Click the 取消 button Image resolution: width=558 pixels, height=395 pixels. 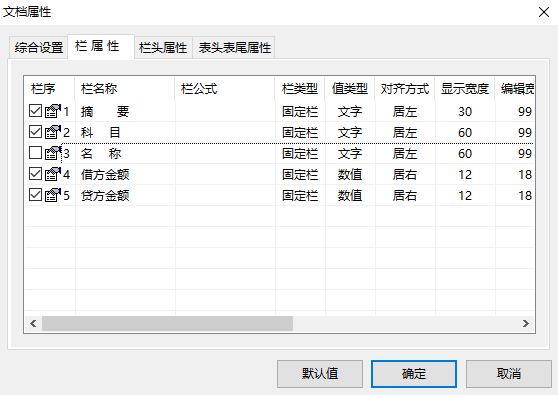click(509, 374)
